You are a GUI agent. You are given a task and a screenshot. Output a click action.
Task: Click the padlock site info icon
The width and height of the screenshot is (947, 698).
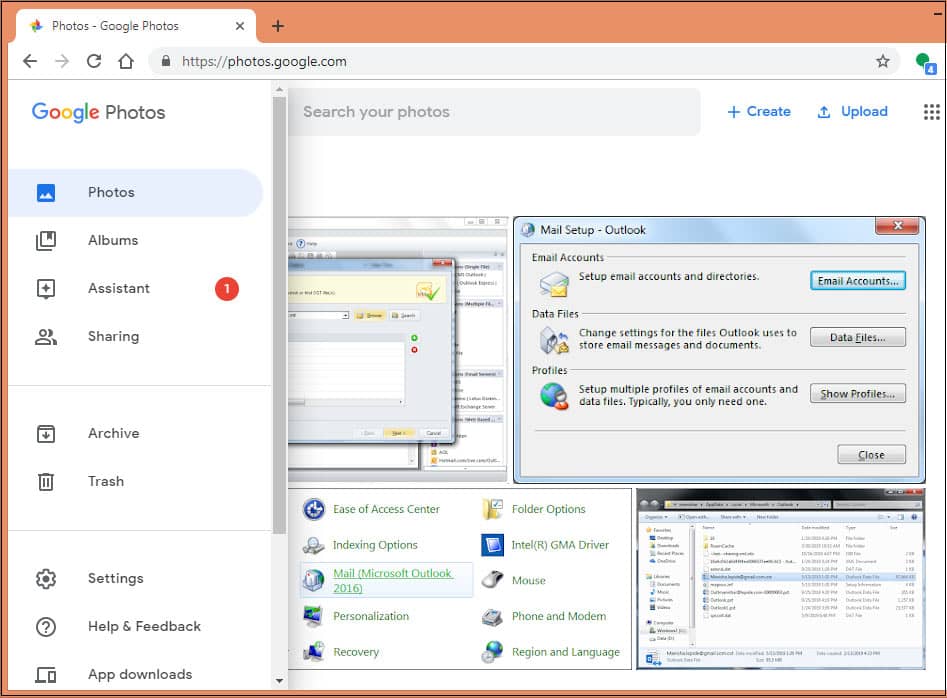point(165,61)
